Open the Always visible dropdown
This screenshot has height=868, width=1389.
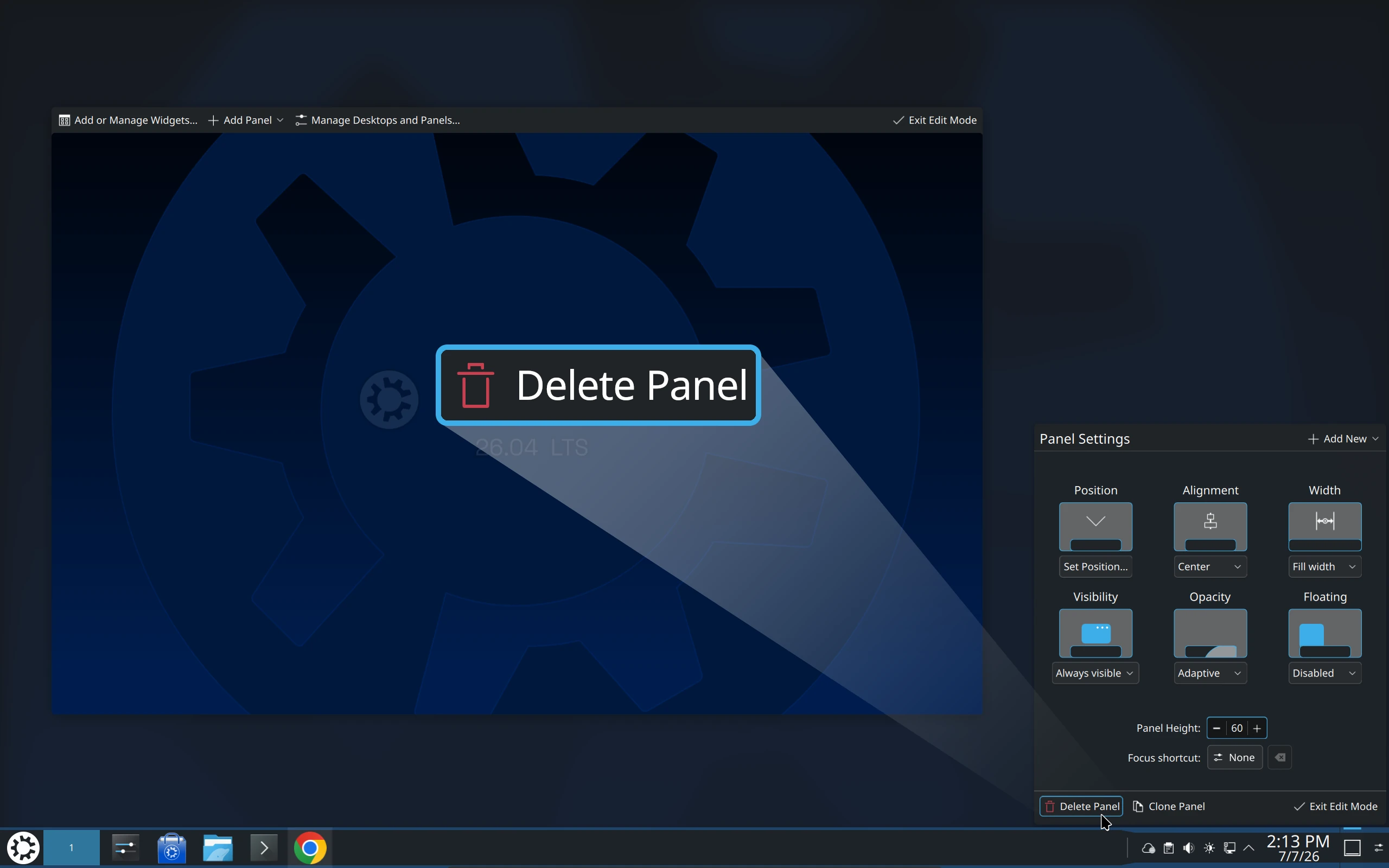coord(1094,673)
